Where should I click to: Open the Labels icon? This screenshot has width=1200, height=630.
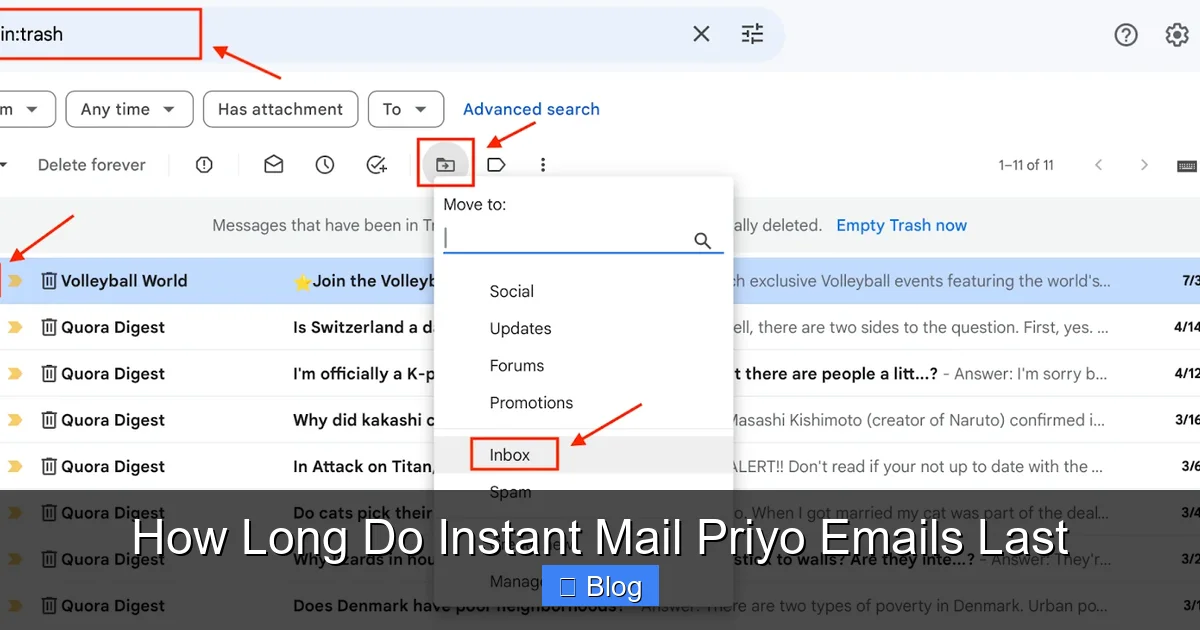496,164
